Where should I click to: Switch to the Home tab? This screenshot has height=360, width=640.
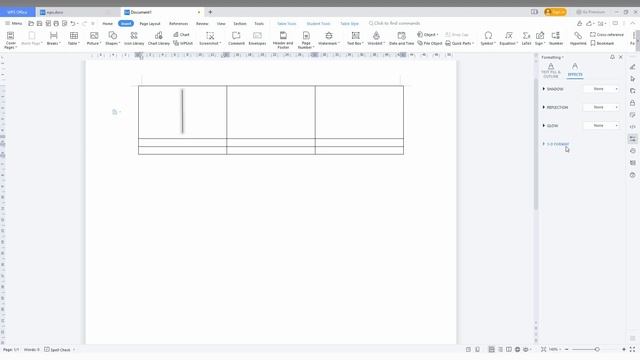point(107,24)
